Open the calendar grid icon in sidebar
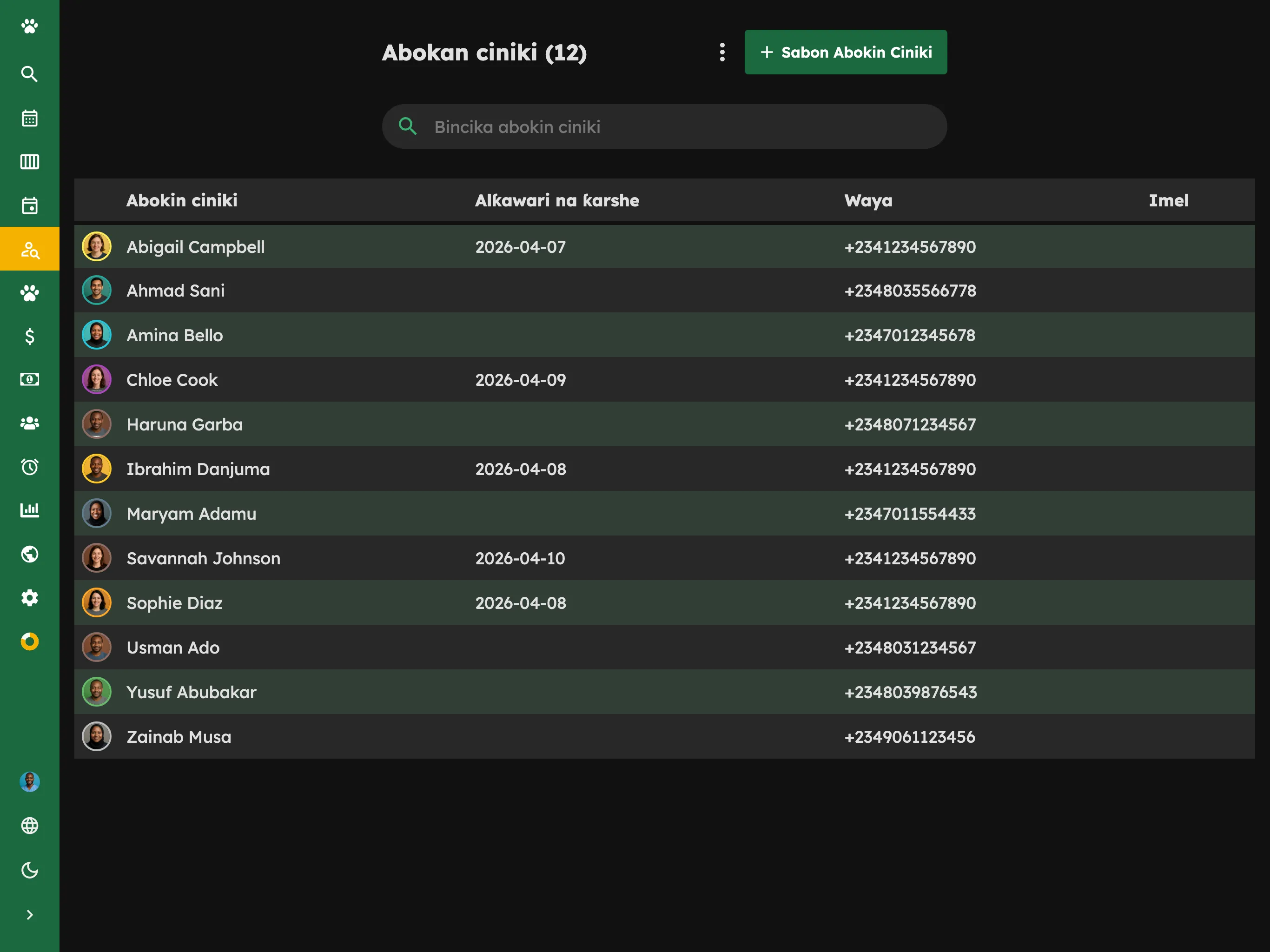1270x952 pixels. point(29,118)
